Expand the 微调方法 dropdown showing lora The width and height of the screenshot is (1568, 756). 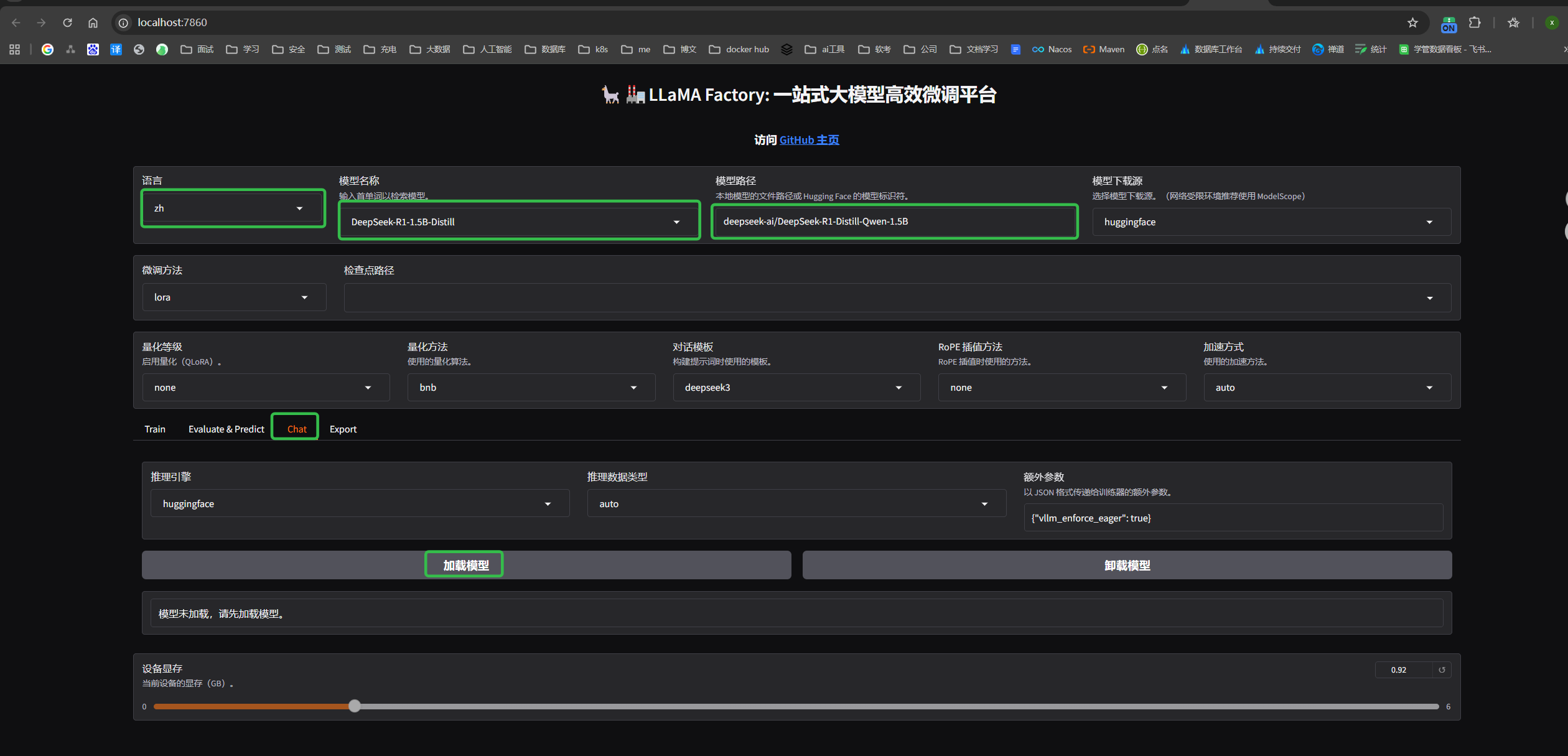click(234, 297)
